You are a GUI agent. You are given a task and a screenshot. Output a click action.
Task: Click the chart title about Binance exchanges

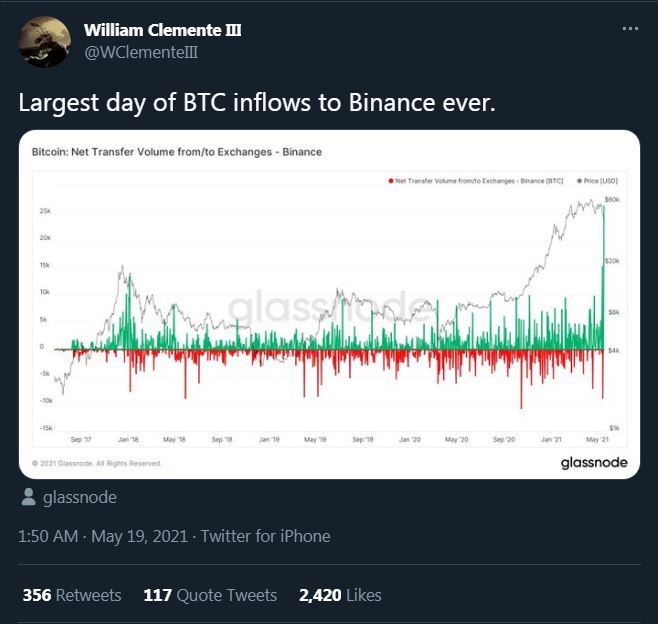click(x=177, y=152)
